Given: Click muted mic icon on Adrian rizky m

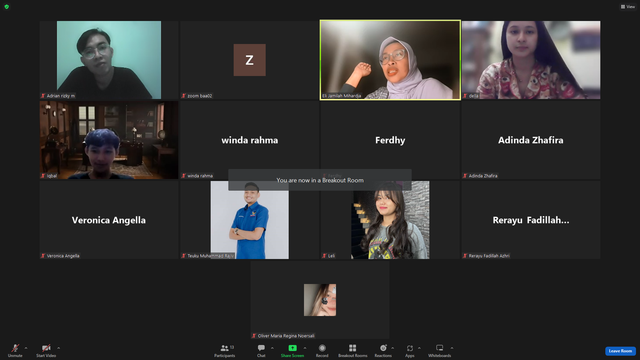Looking at the screenshot, I should pos(43,96).
